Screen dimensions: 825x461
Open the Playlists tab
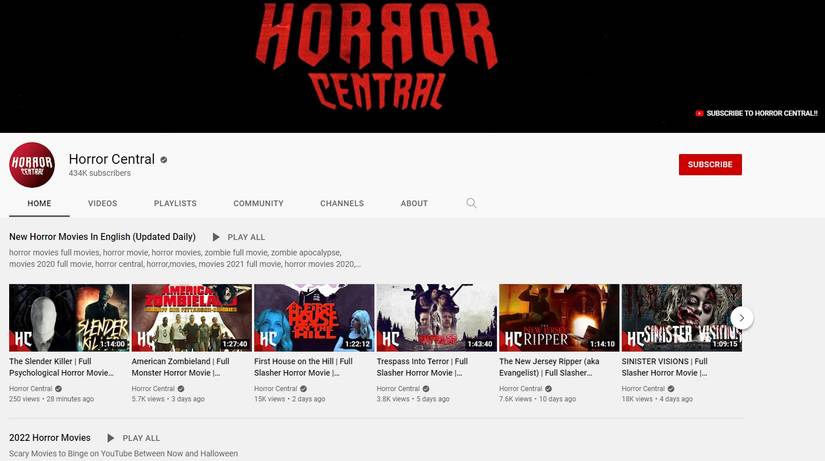point(175,203)
